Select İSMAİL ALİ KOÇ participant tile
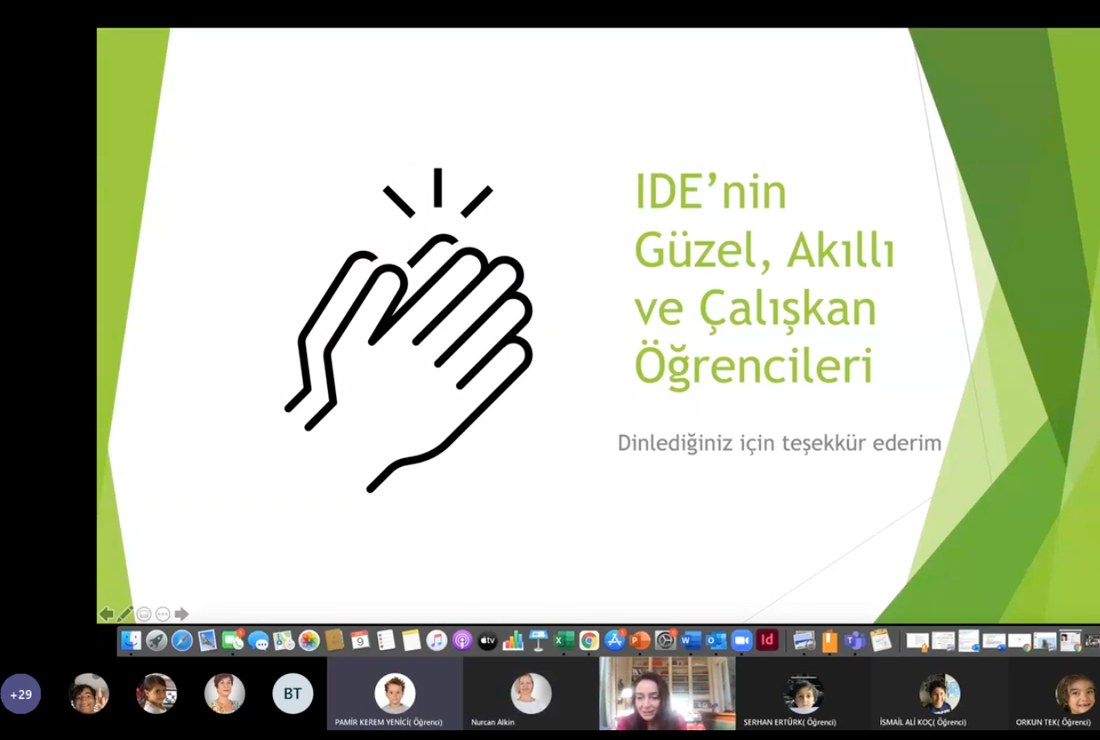Image resolution: width=1100 pixels, height=740 pixels. click(x=939, y=693)
